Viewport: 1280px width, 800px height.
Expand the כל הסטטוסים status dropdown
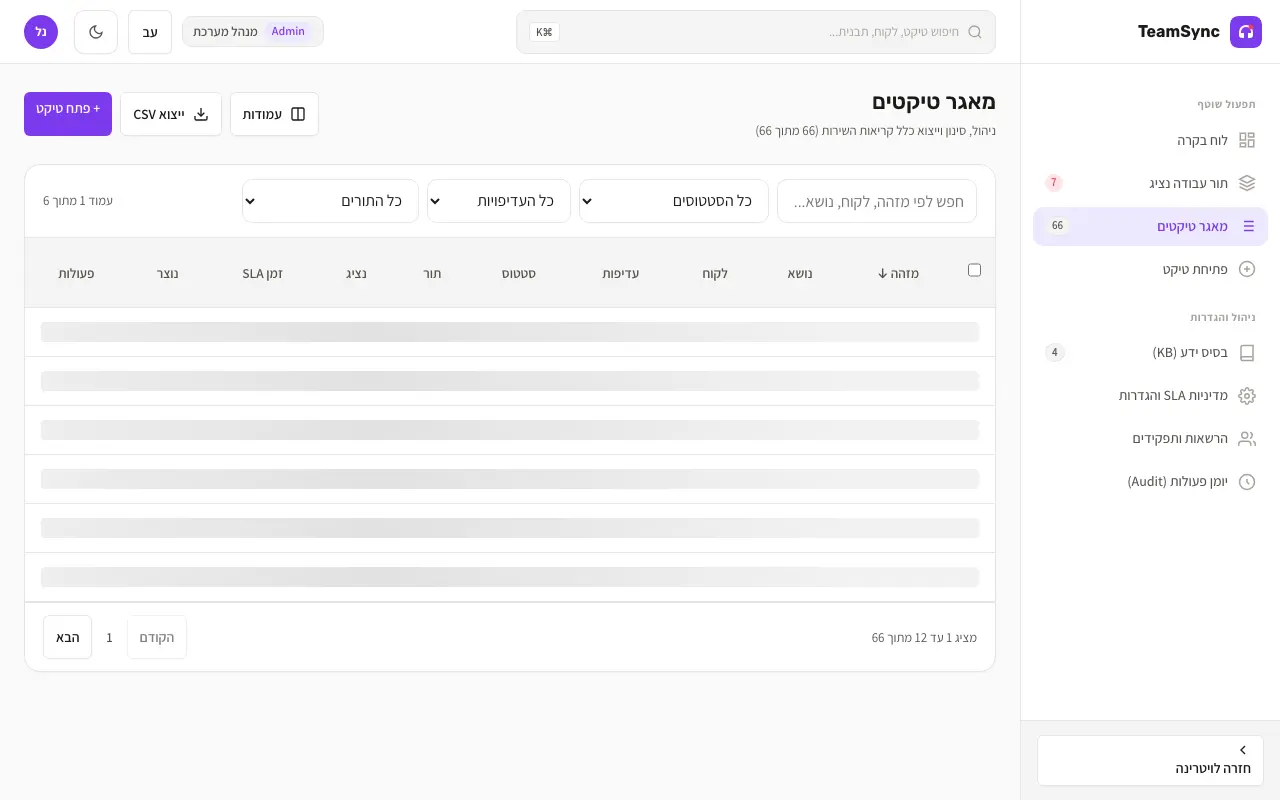[674, 201]
